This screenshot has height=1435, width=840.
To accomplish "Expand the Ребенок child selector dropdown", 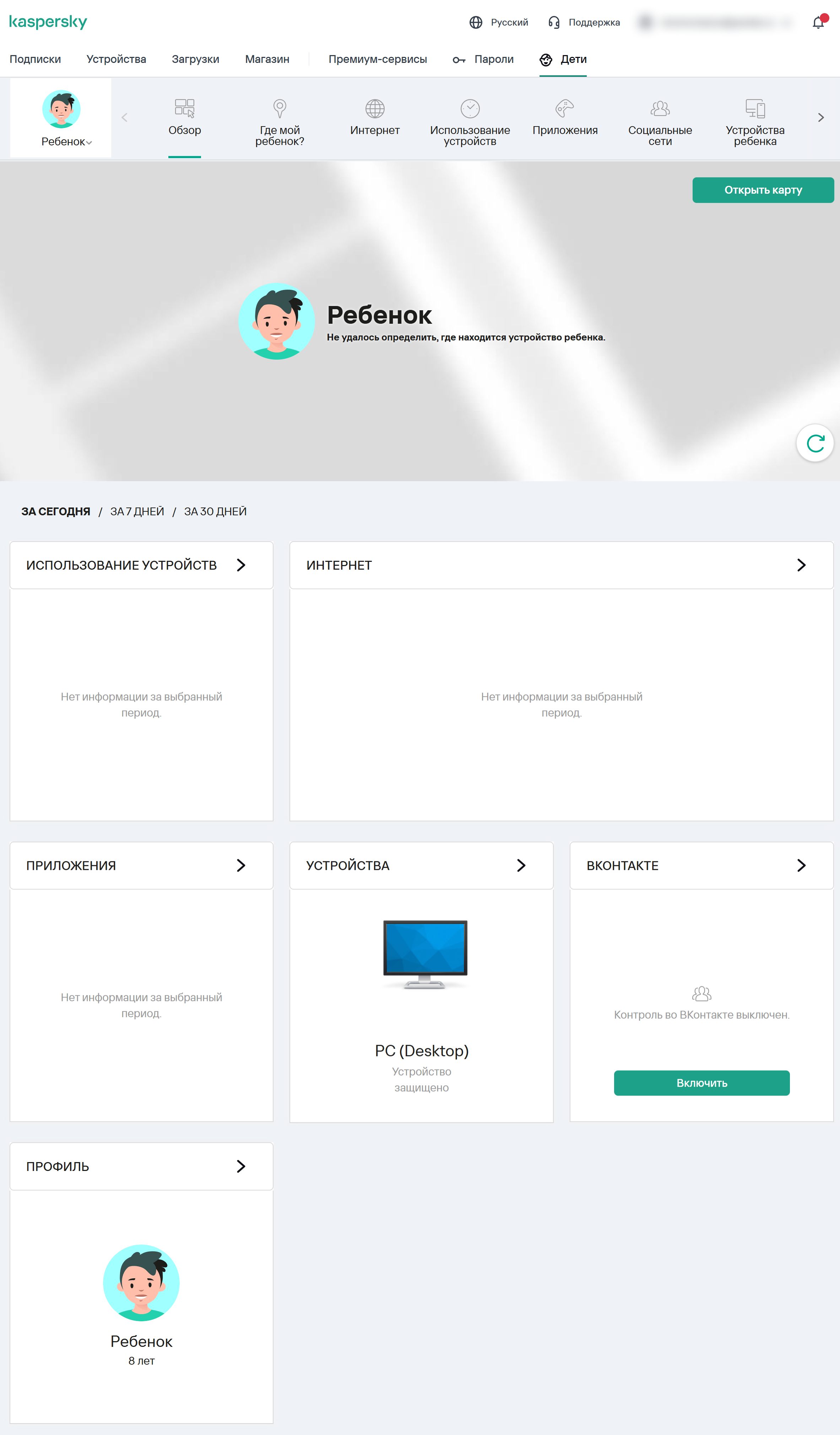I will pos(66,142).
